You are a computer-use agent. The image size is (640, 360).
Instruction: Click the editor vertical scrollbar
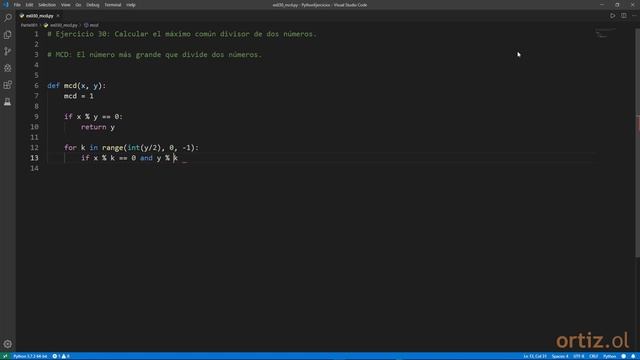click(x=638, y=143)
